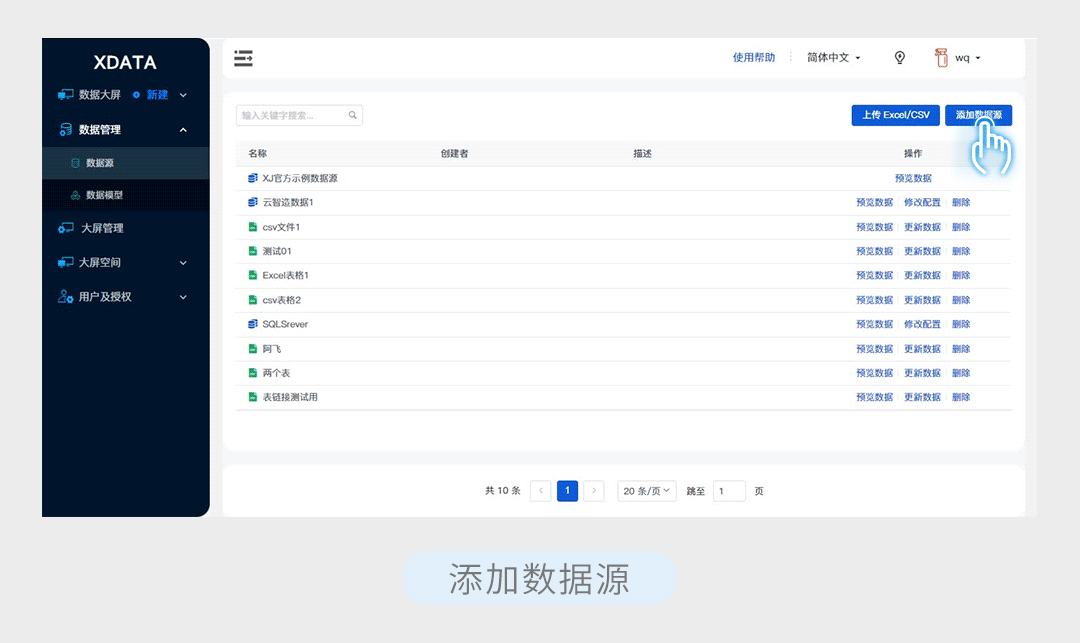Click the 大屏管理 monitor icon
The image size is (1080, 643).
coord(65,228)
